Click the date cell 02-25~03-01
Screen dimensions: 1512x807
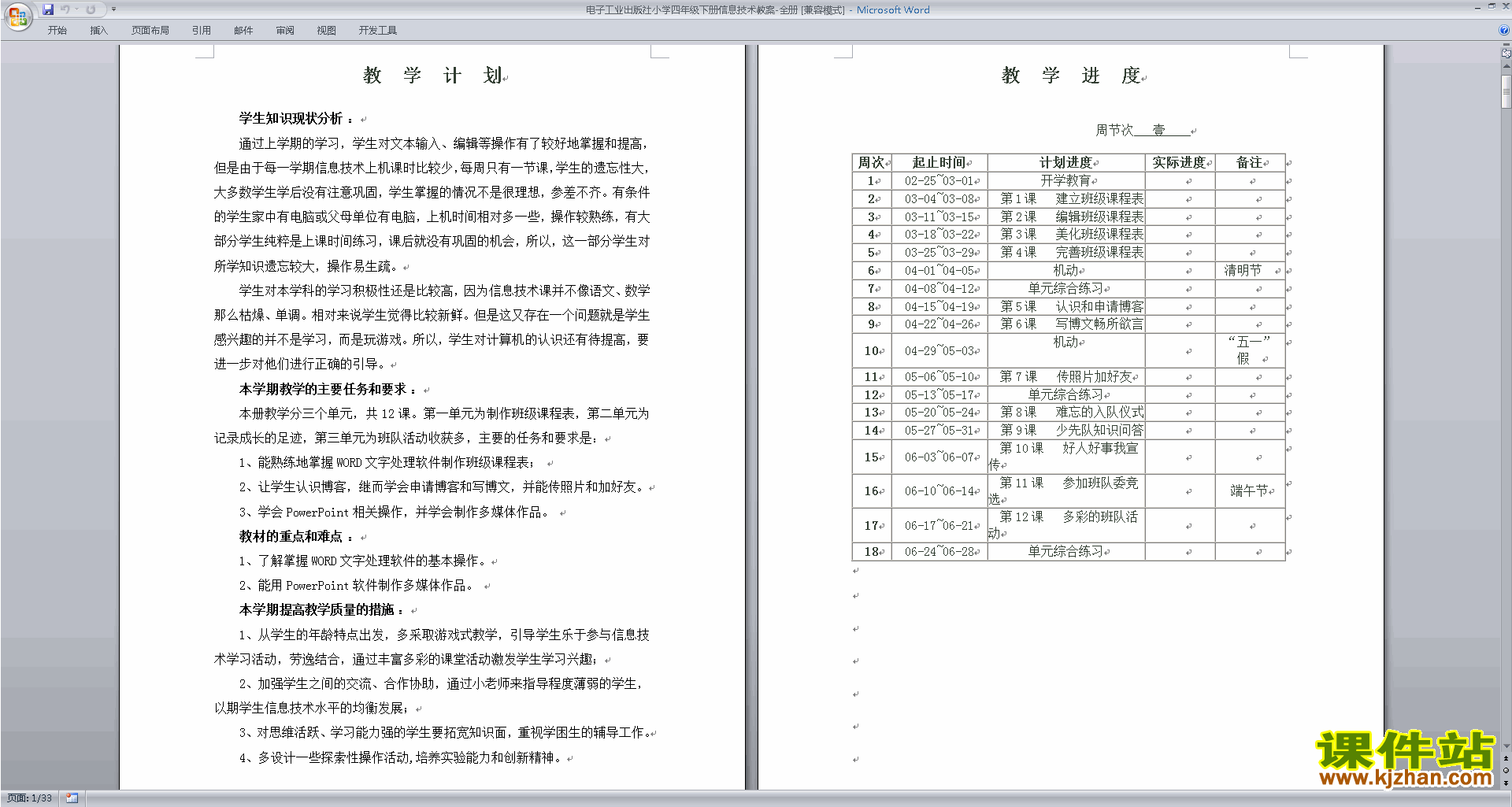(x=939, y=181)
